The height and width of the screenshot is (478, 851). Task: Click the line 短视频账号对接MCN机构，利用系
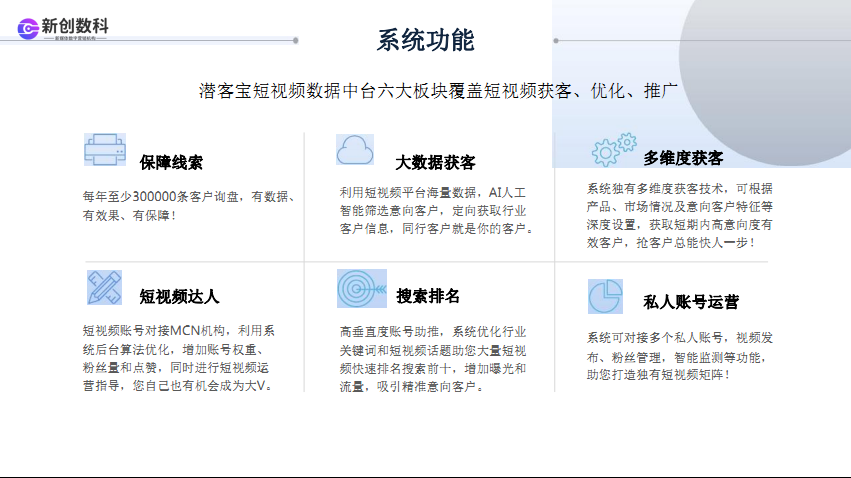click(179, 331)
